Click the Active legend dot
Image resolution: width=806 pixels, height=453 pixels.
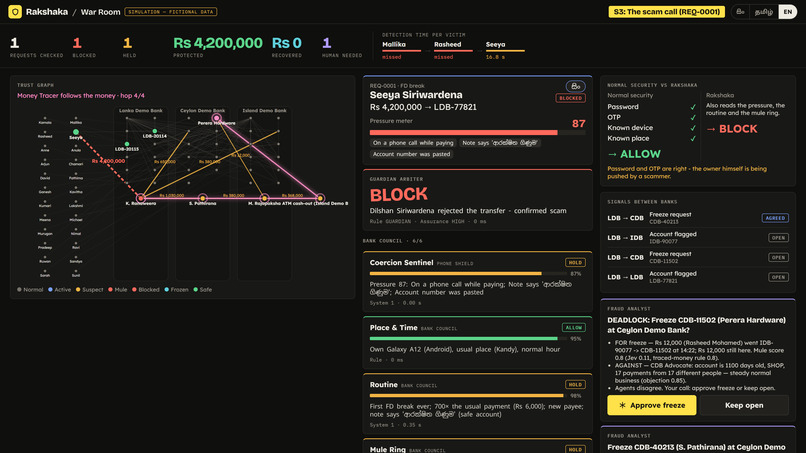50,289
